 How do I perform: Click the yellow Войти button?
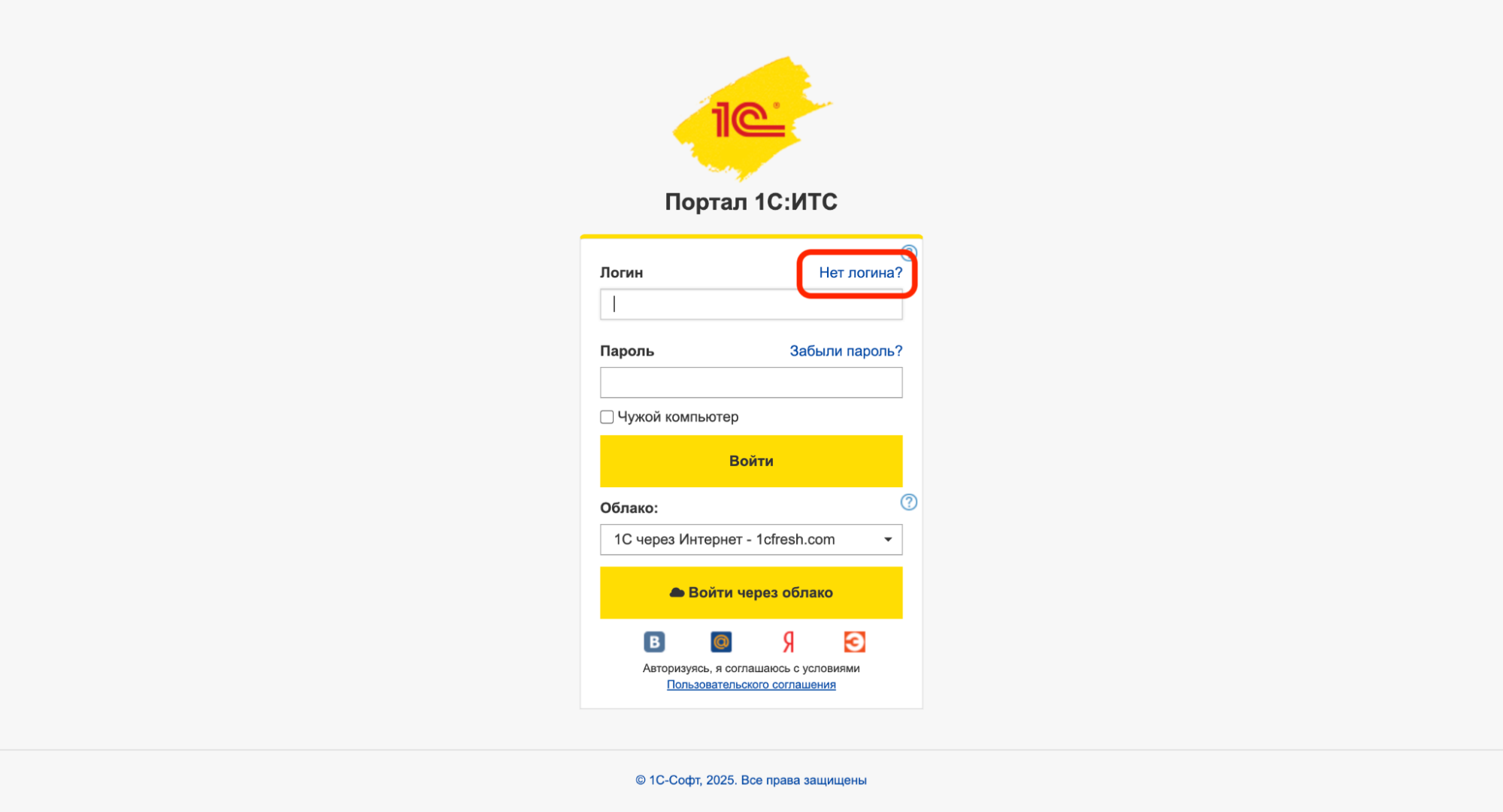pyautogui.click(x=751, y=461)
